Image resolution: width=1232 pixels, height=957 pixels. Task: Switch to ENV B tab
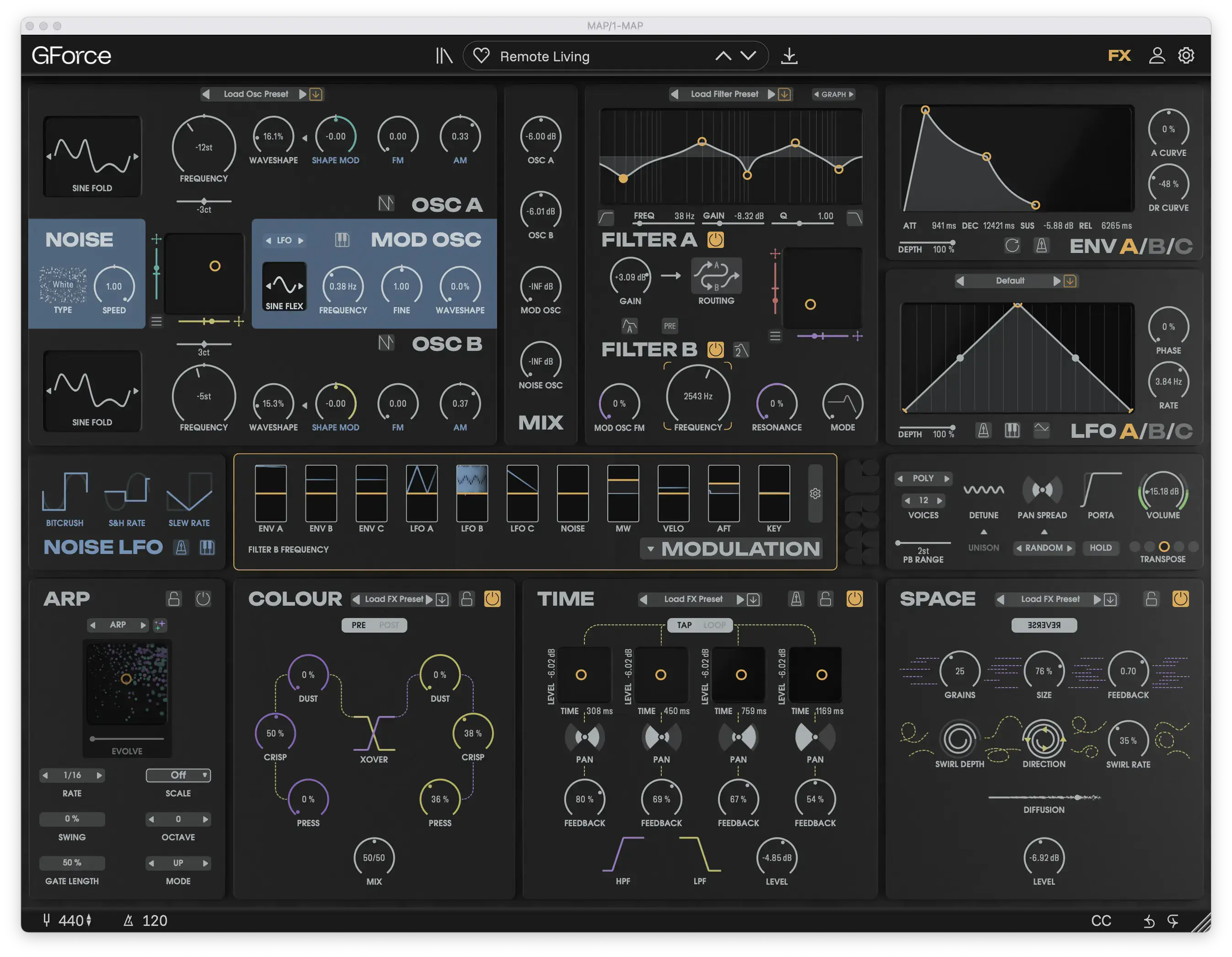[1157, 247]
